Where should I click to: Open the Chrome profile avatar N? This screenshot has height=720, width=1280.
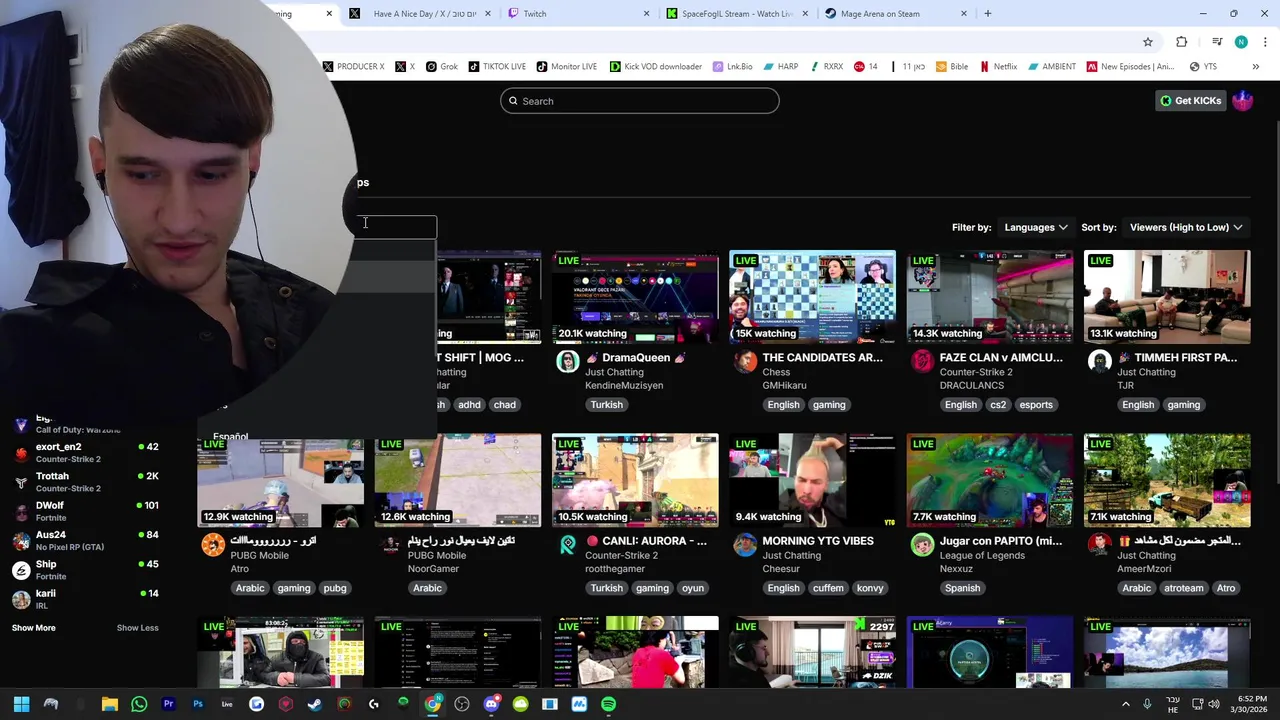1241,42
